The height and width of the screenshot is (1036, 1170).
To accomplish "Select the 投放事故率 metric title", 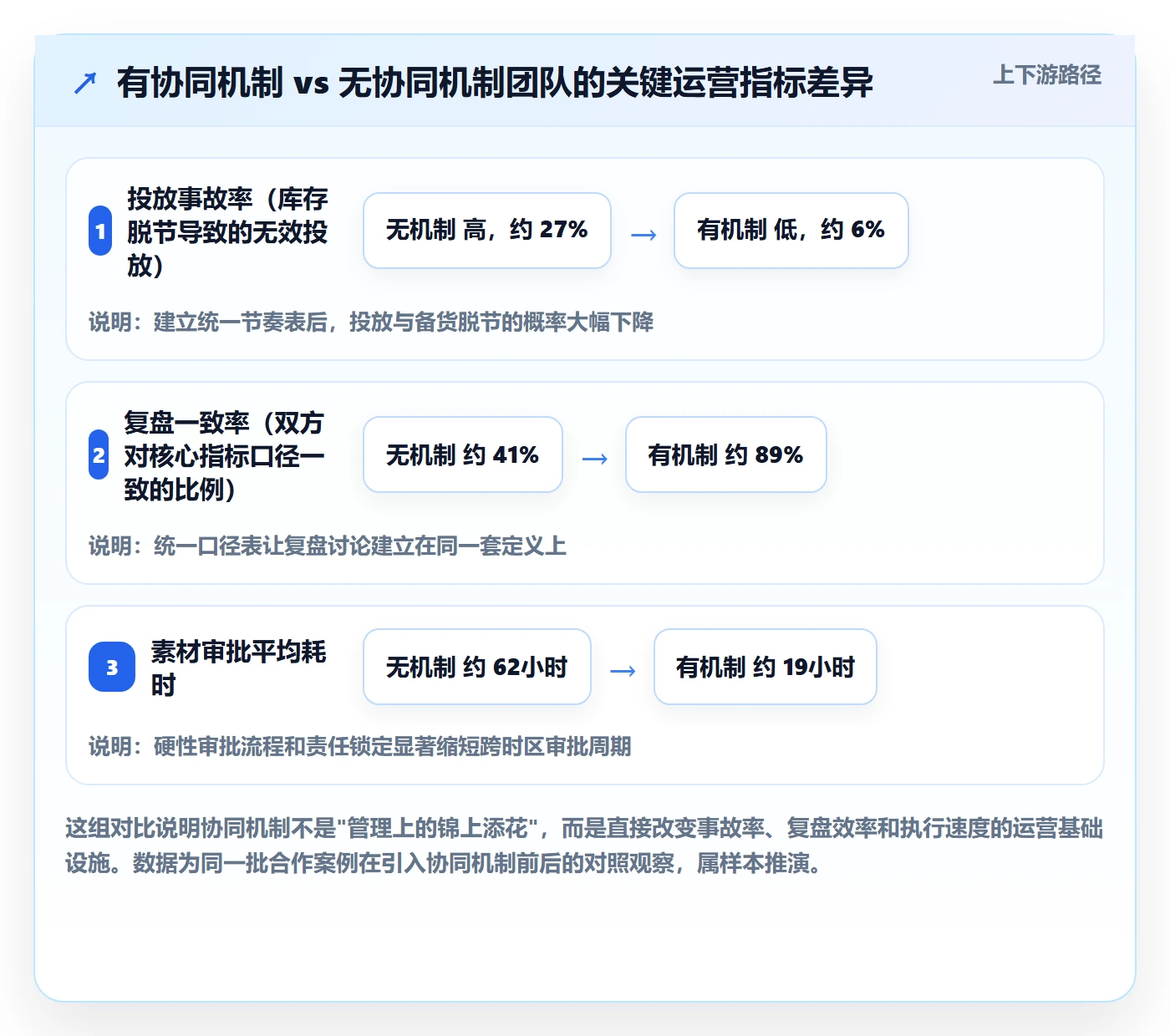I will click(227, 231).
